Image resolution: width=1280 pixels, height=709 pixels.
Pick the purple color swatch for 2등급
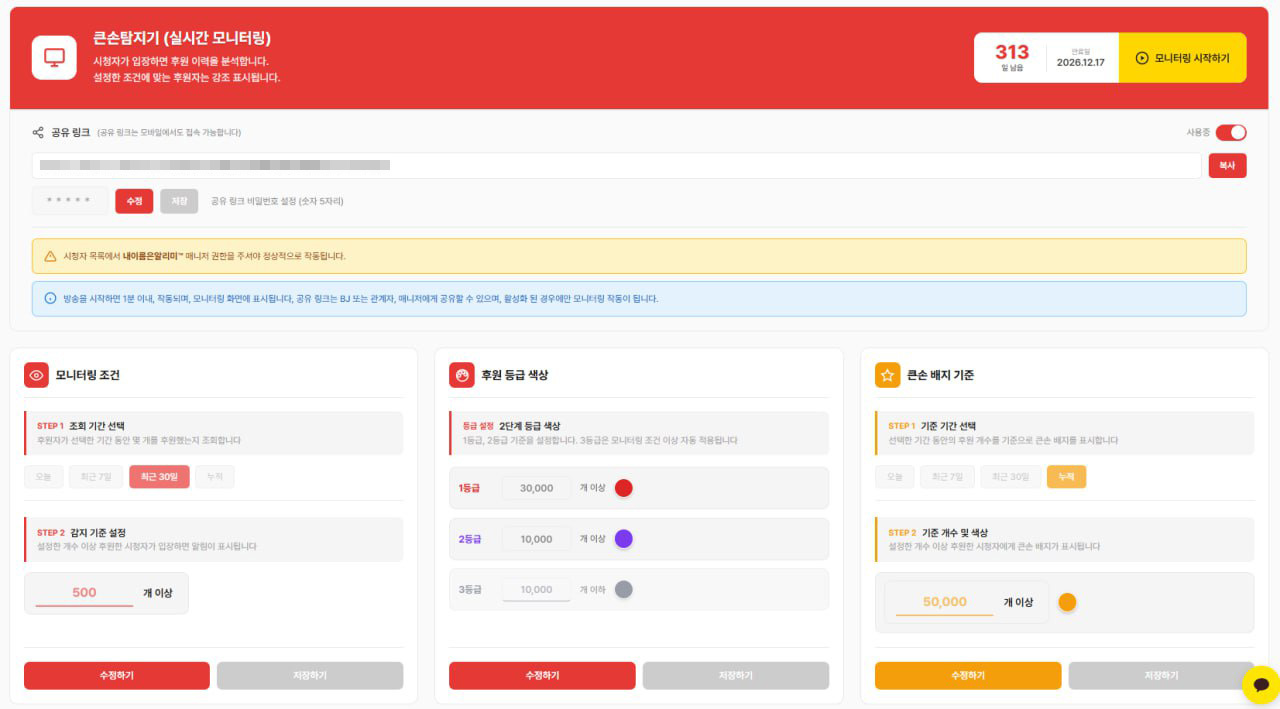(x=624, y=539)
